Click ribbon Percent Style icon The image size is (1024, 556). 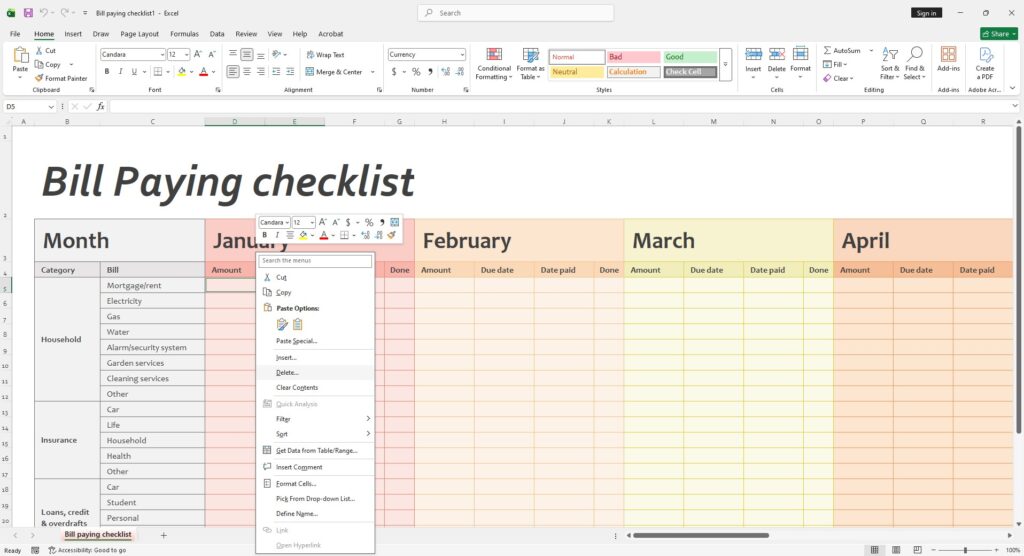click(416, 71)
